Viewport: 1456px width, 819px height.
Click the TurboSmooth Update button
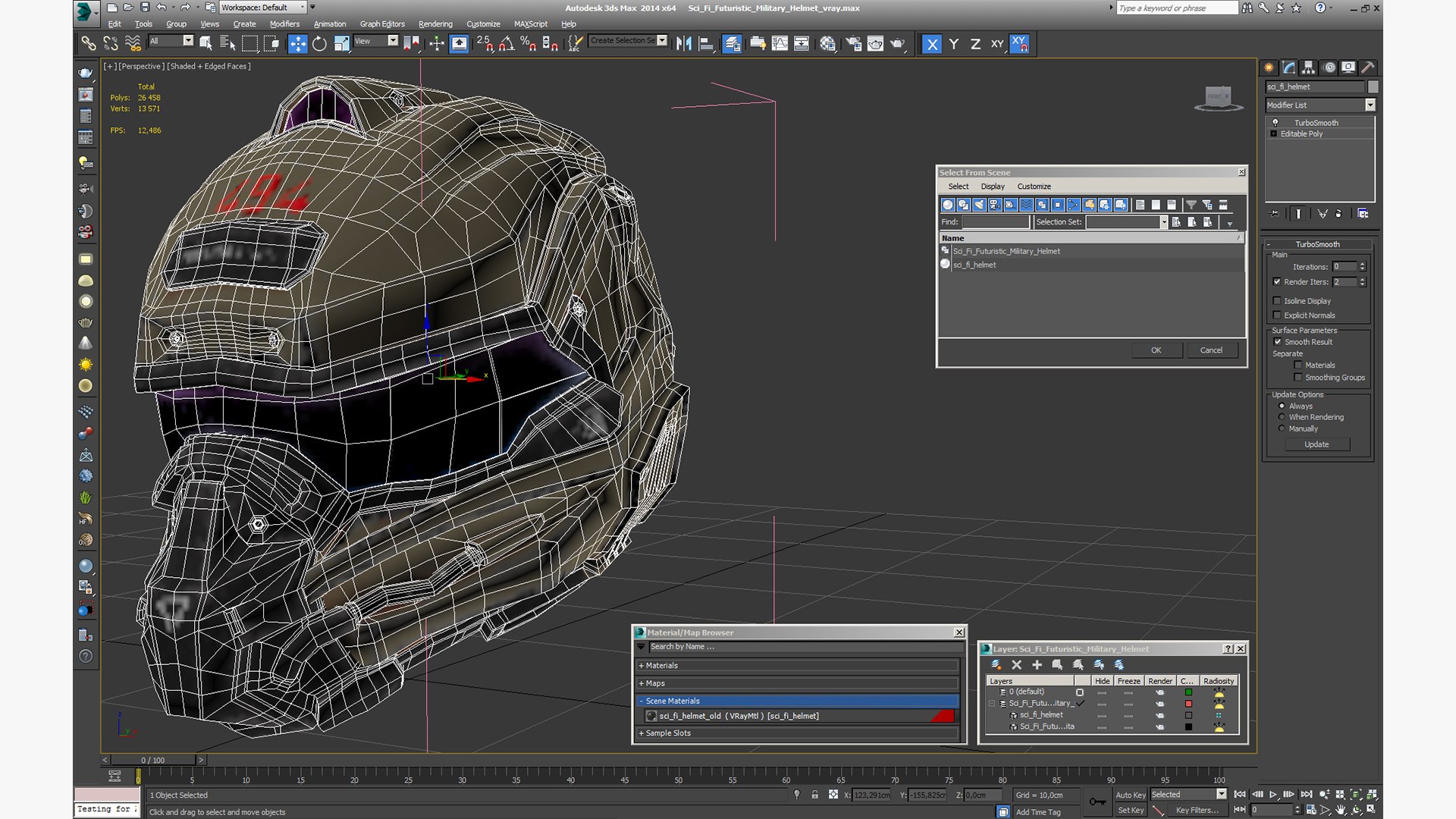tap(1316, 444)
